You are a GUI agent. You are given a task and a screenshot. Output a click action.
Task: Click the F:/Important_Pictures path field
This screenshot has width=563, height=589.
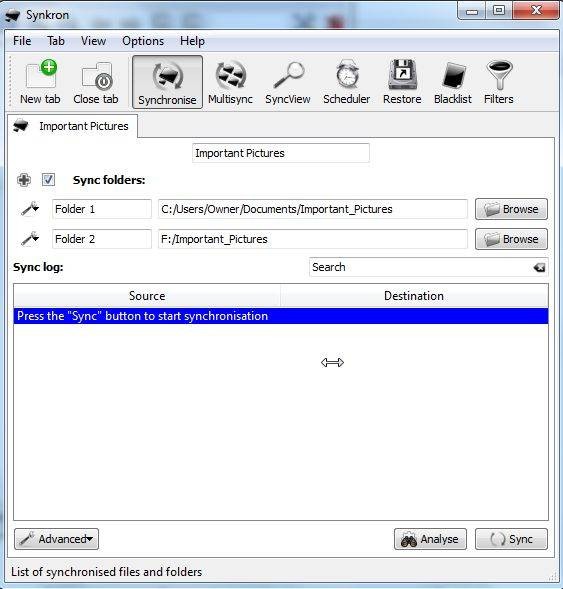[x=312, y=239]
